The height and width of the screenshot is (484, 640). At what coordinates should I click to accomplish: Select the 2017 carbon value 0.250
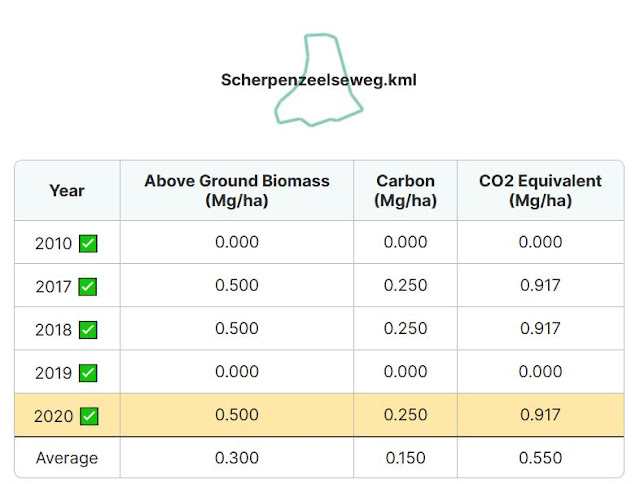pyautogui.click(x=405, y=285)
